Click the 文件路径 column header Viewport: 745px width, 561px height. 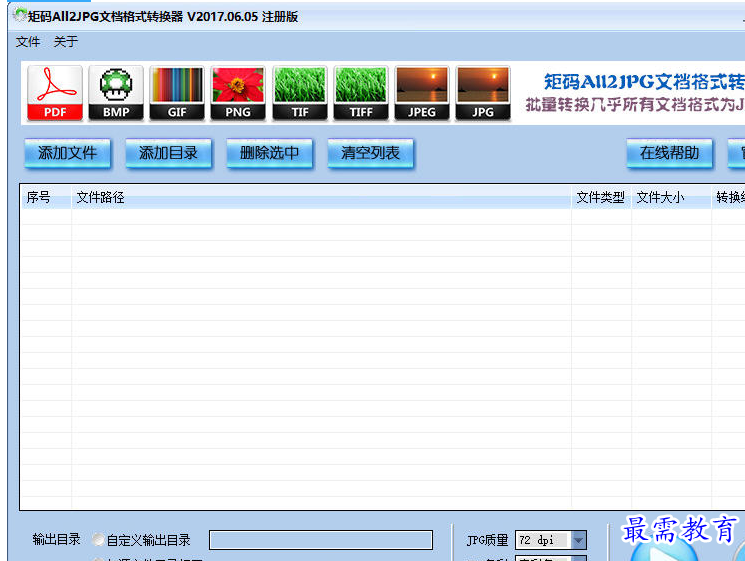coord(321,197)
